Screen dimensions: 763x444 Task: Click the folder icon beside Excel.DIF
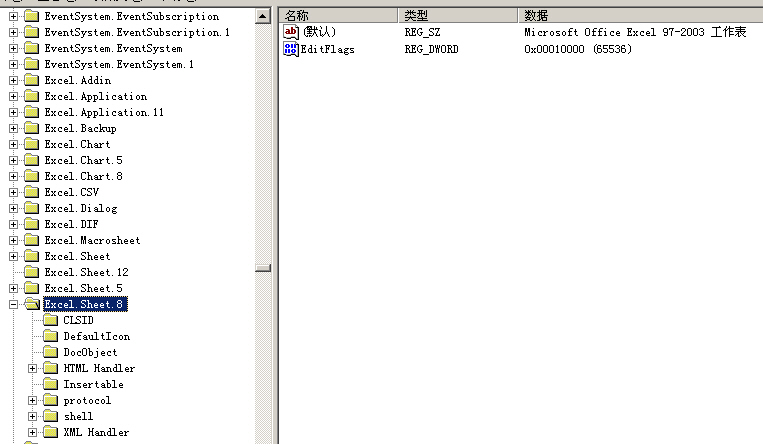[x=32, y=224]
